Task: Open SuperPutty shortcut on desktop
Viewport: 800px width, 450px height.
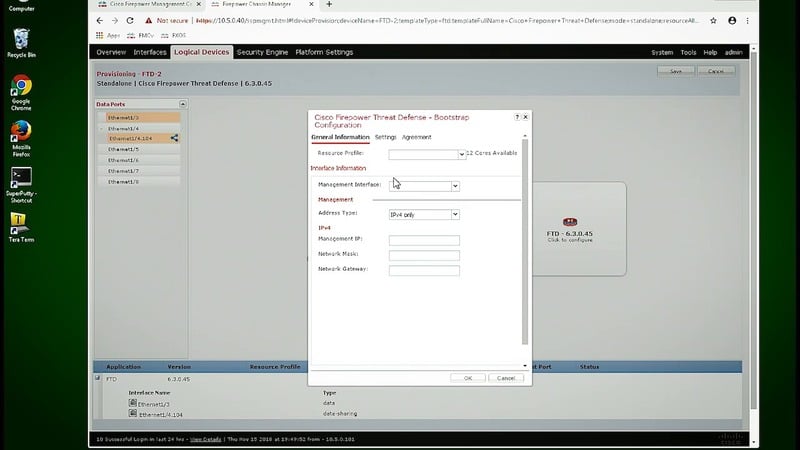Action: [20, 177]
